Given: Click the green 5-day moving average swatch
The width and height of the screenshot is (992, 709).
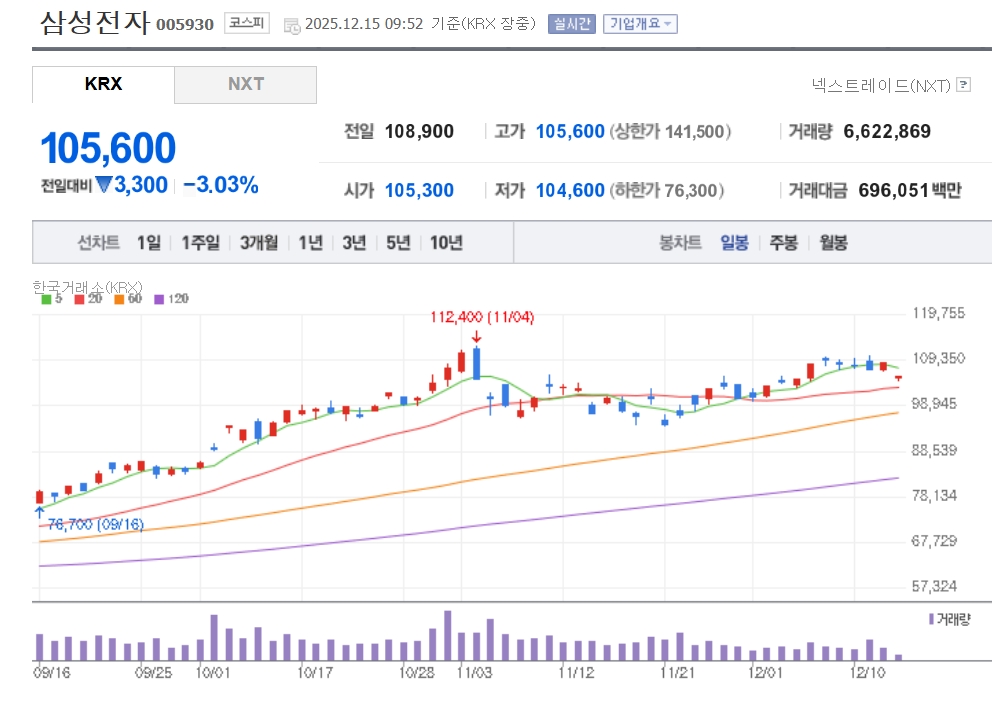Looking at the screenshot, I should [x=45, y=299].
